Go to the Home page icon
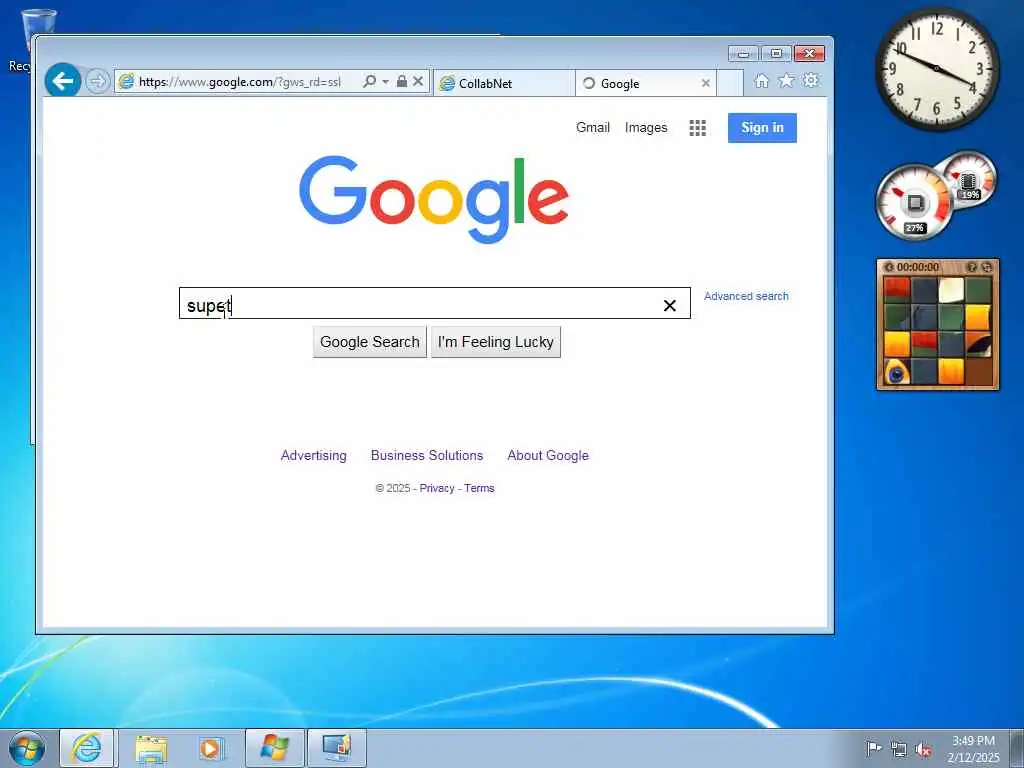Viewport: 1024px width, 768px height. click(x=761, y=80)
